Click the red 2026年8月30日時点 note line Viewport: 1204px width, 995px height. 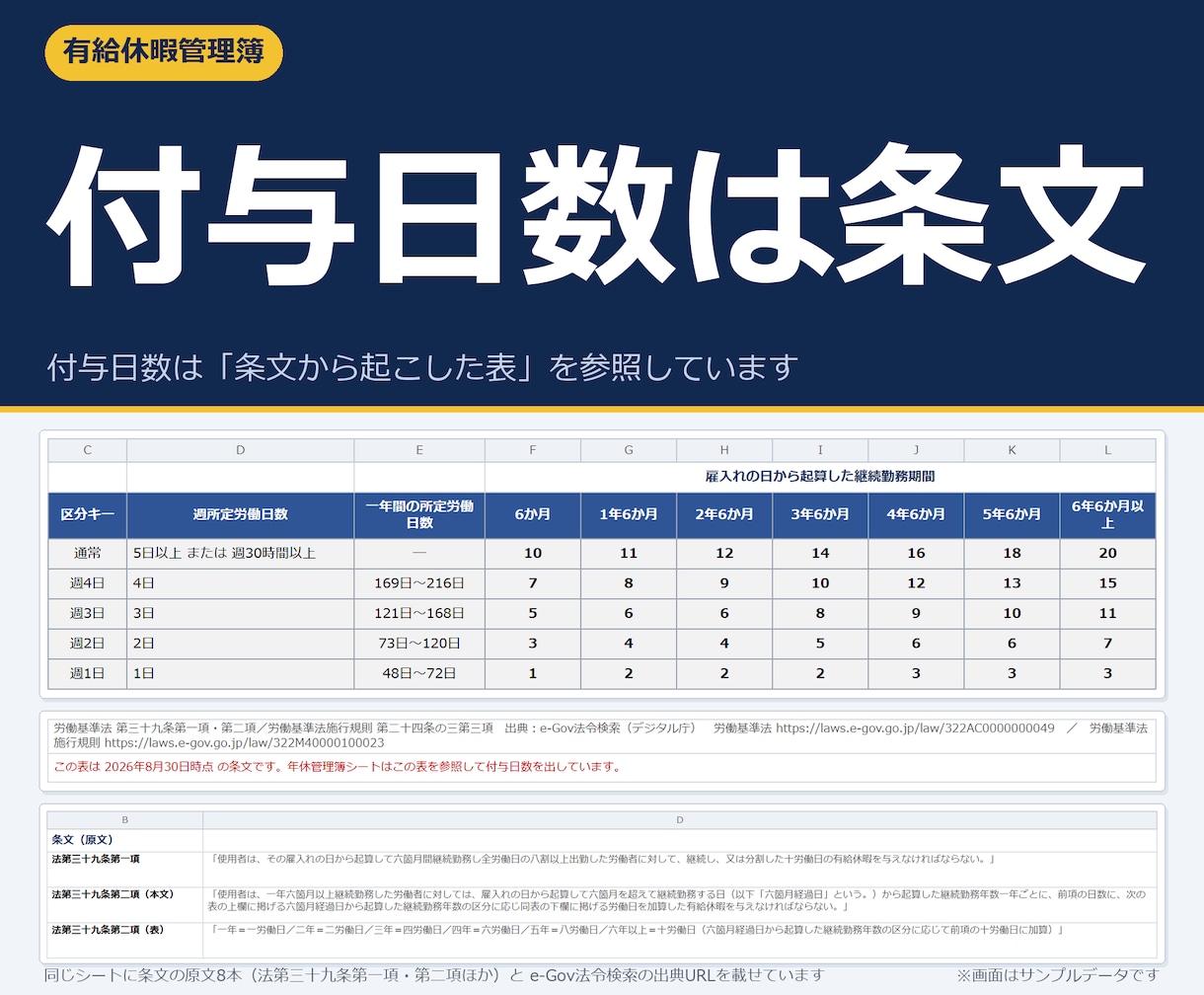pyautogui.click(x=338, y=767)
